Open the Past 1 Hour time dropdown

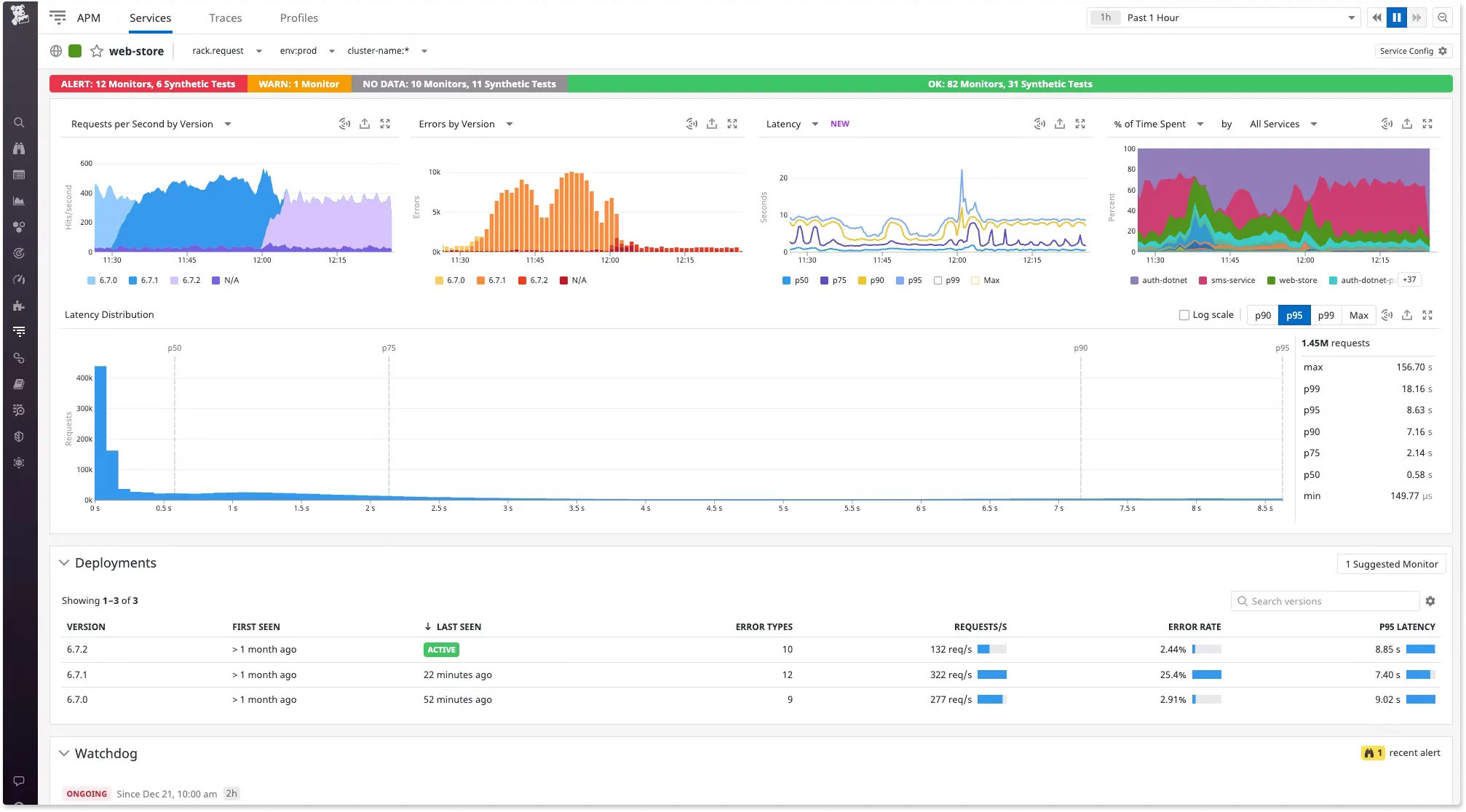click(x=1224, y=17)
